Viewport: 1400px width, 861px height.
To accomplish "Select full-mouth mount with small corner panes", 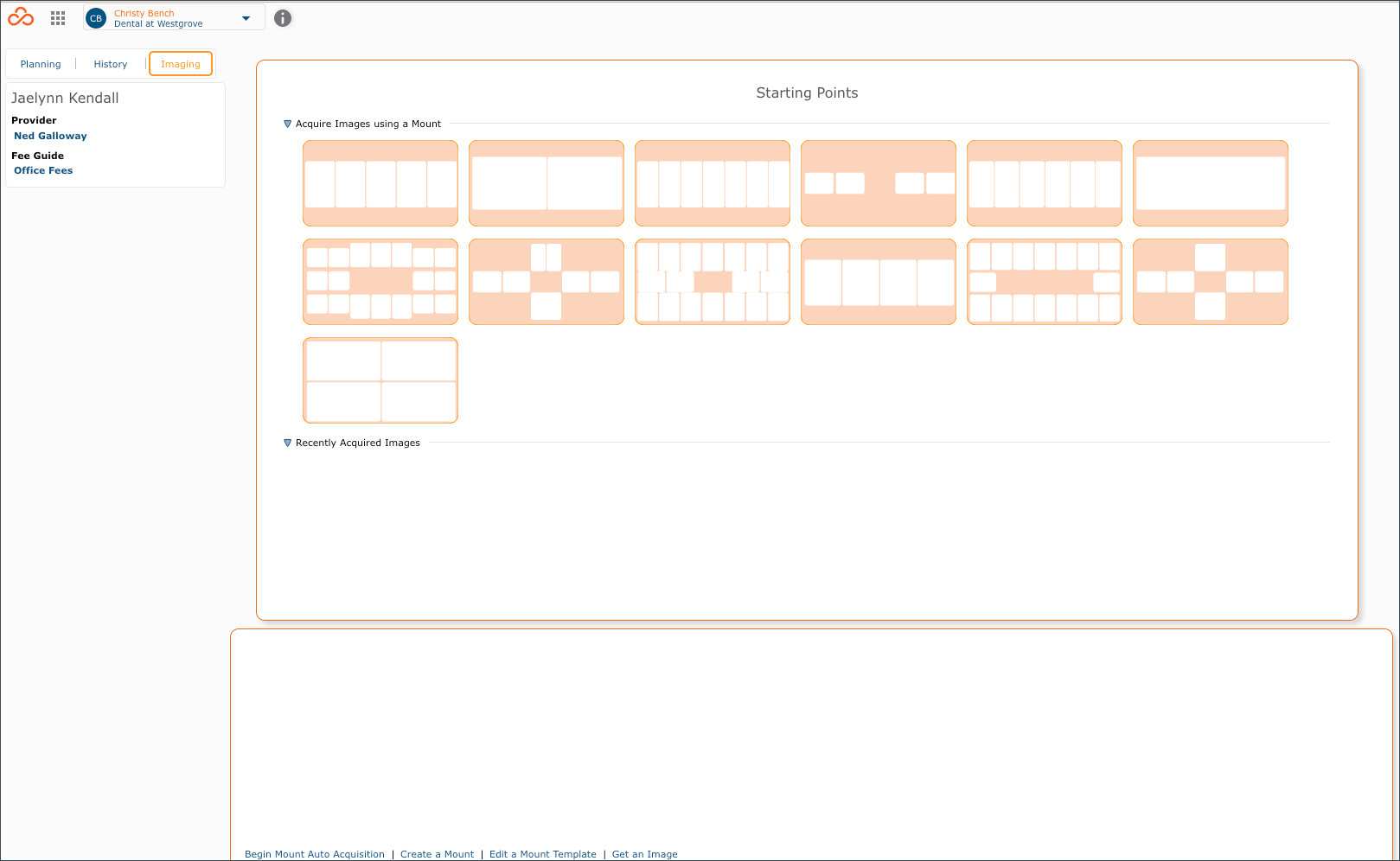I will (x=380, y=282).
